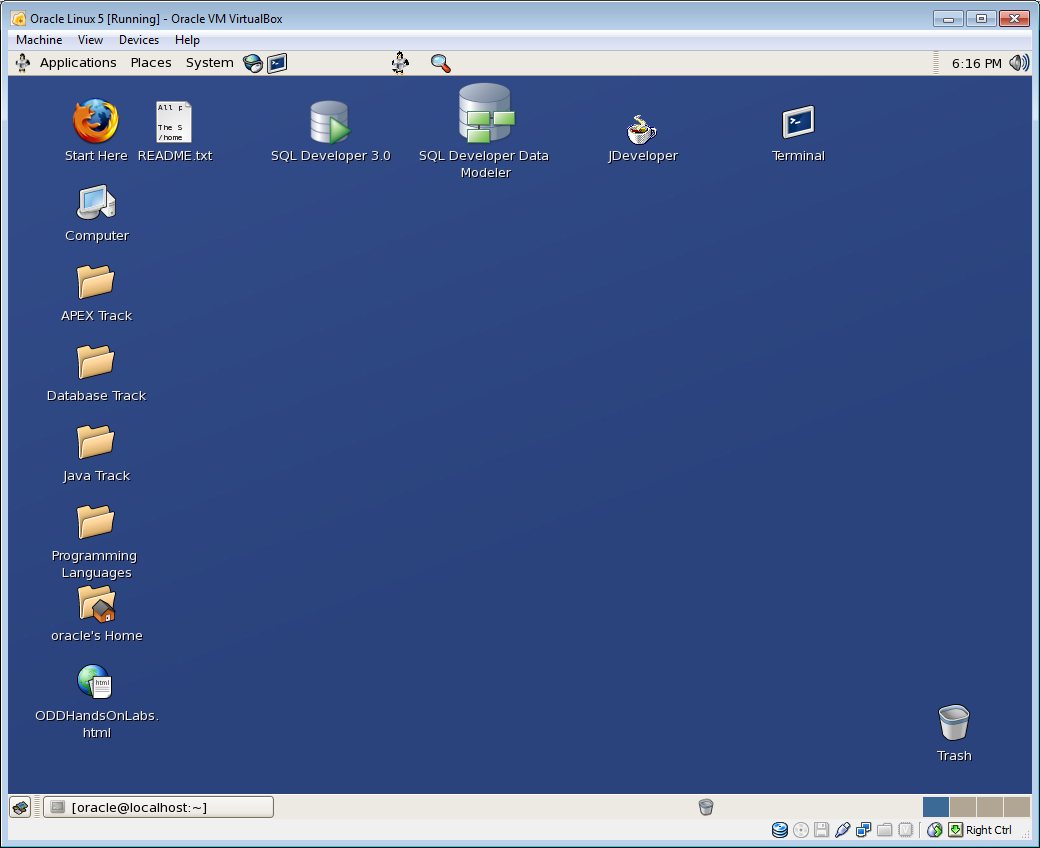The width and height of the screenshot is (1040, 848).
Task: Click the 6:16 PM clock
Action: [976, 63]
